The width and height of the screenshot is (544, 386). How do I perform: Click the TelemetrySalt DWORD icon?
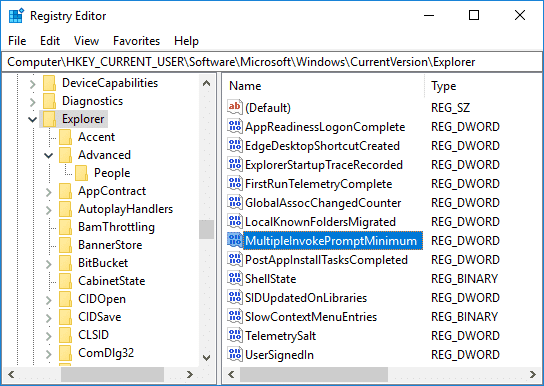235,335
